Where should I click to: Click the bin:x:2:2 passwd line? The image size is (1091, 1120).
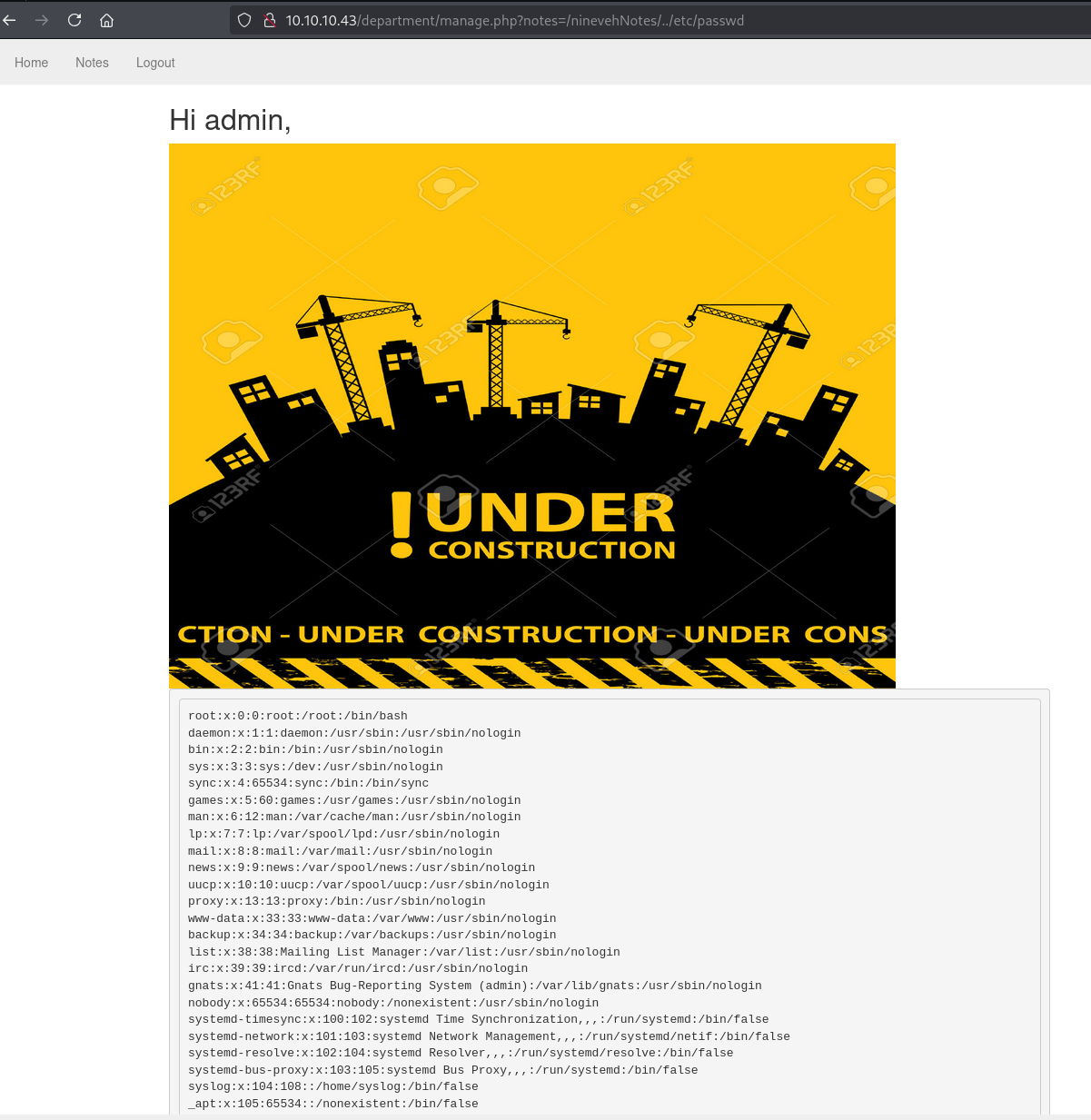click(x=315, y=749)
